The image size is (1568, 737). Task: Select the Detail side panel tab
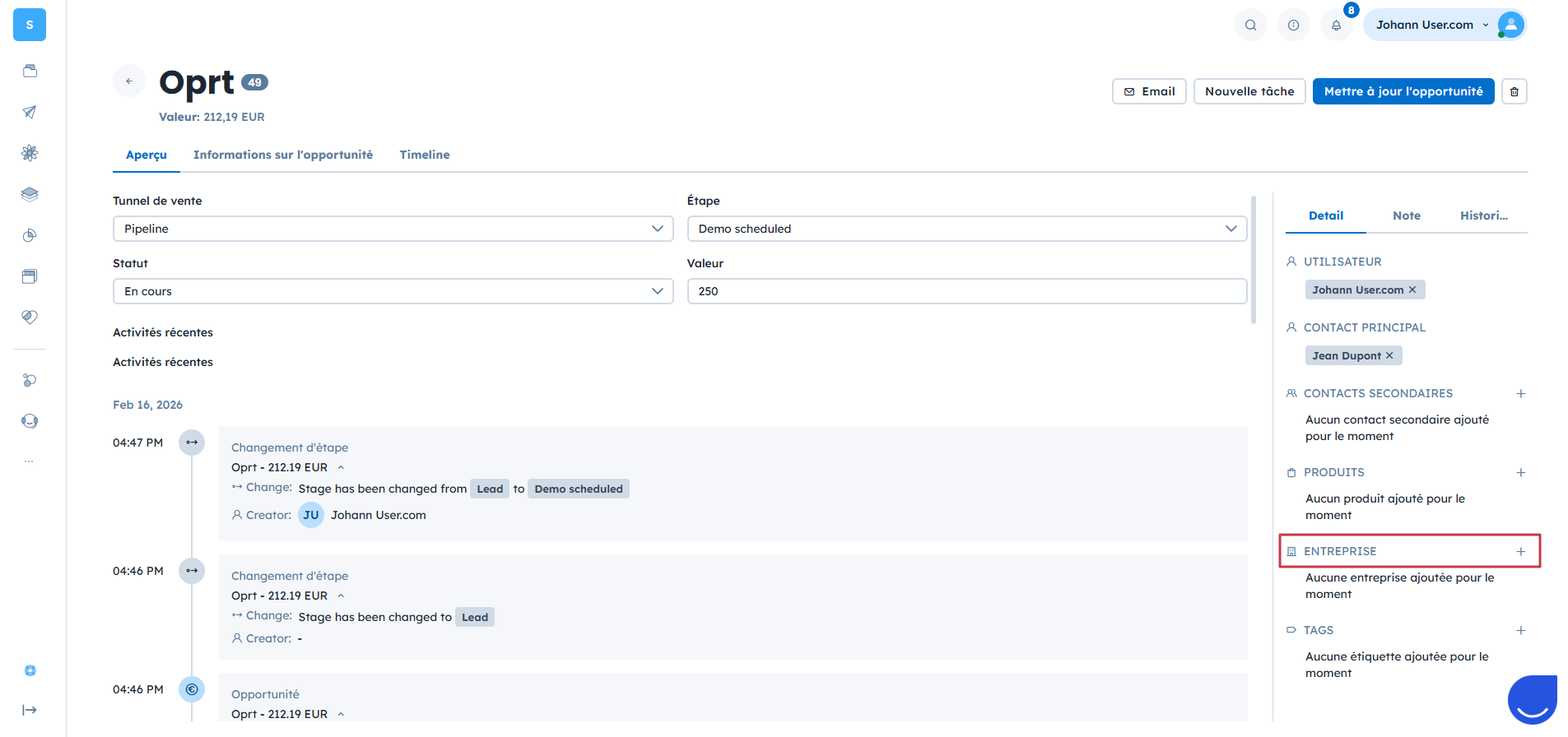tap(1326, 216)
